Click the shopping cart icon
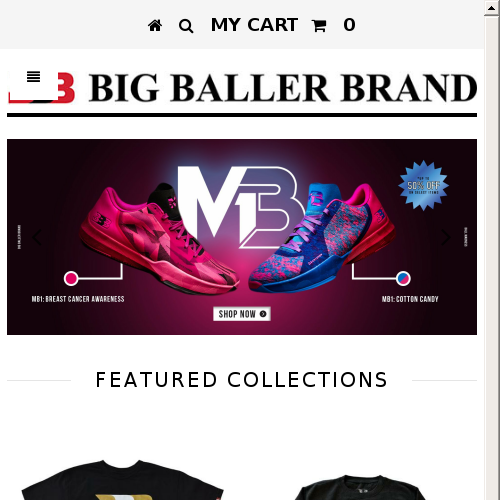 319,26
